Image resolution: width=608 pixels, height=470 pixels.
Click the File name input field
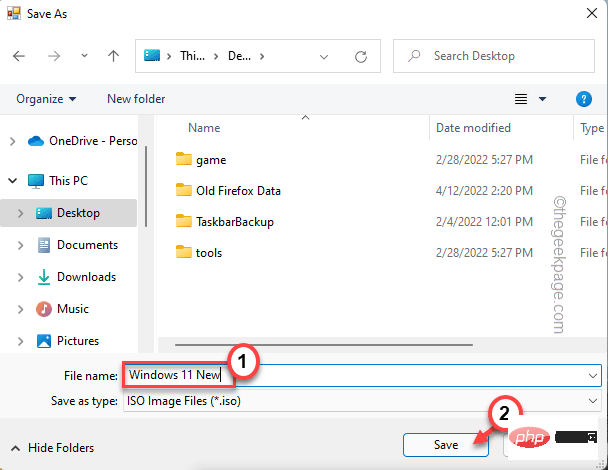(362, 375)
